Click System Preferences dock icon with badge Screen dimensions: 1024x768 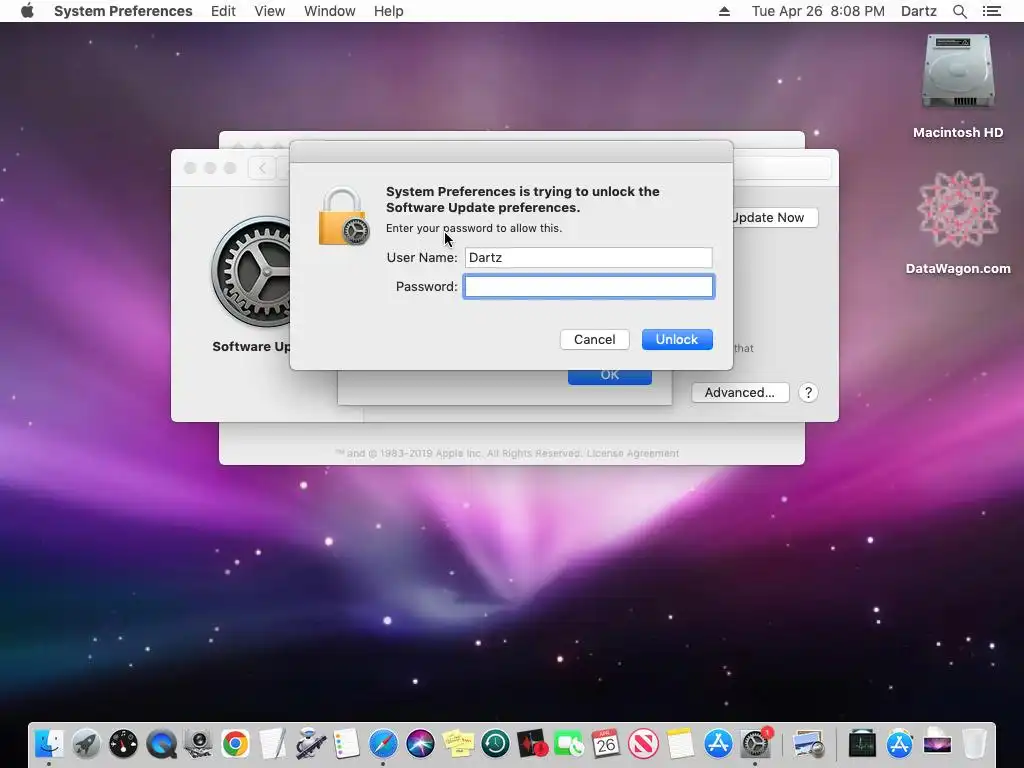pos(756,743)
